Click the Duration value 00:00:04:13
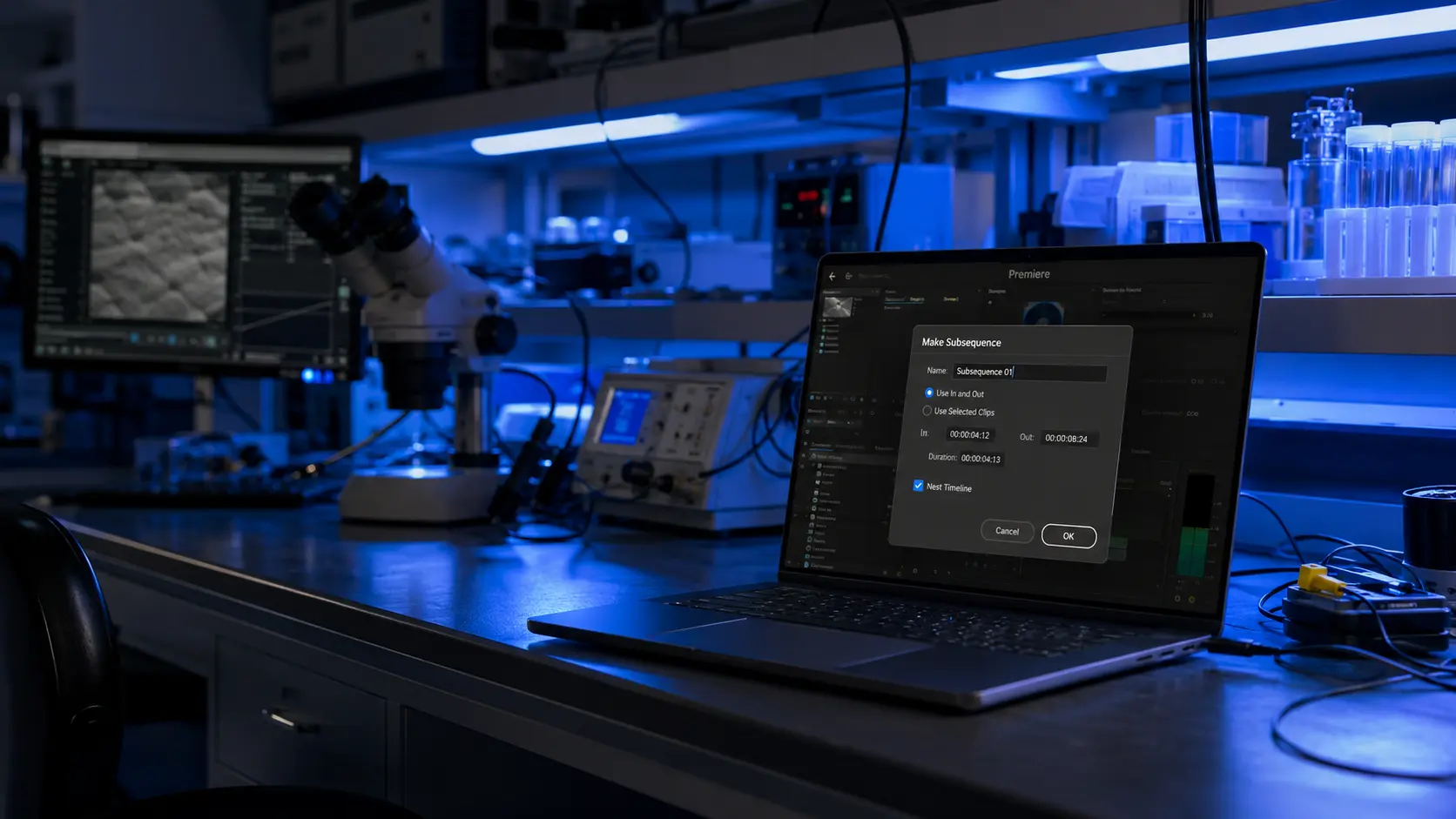 click(981, 459)
